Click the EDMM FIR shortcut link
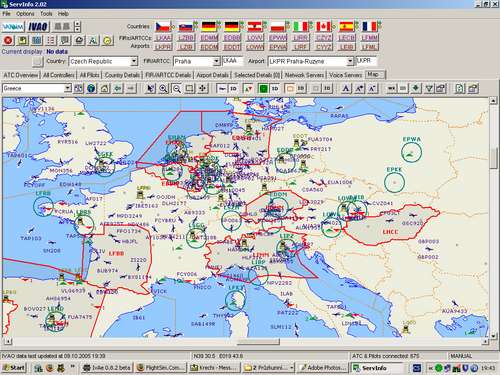 pos(209,38)
